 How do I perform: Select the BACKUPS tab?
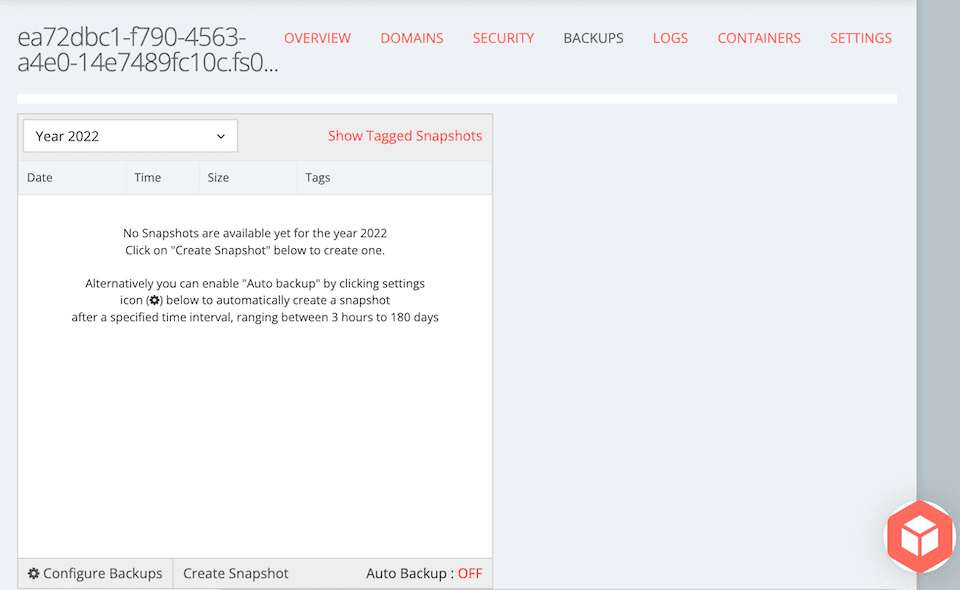pos(593,38)
